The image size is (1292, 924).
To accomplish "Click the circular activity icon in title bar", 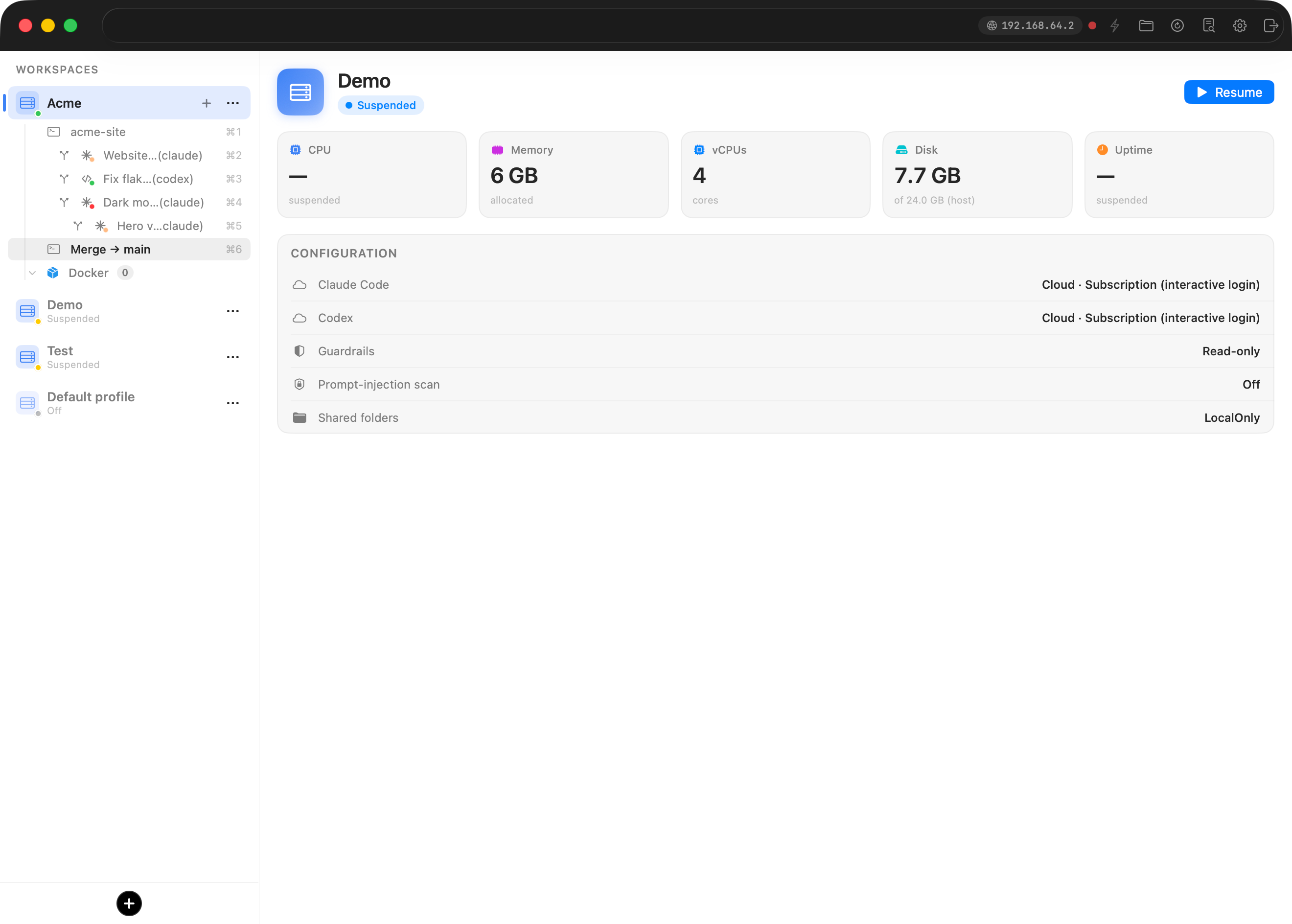I will [x=1177, y=25].
